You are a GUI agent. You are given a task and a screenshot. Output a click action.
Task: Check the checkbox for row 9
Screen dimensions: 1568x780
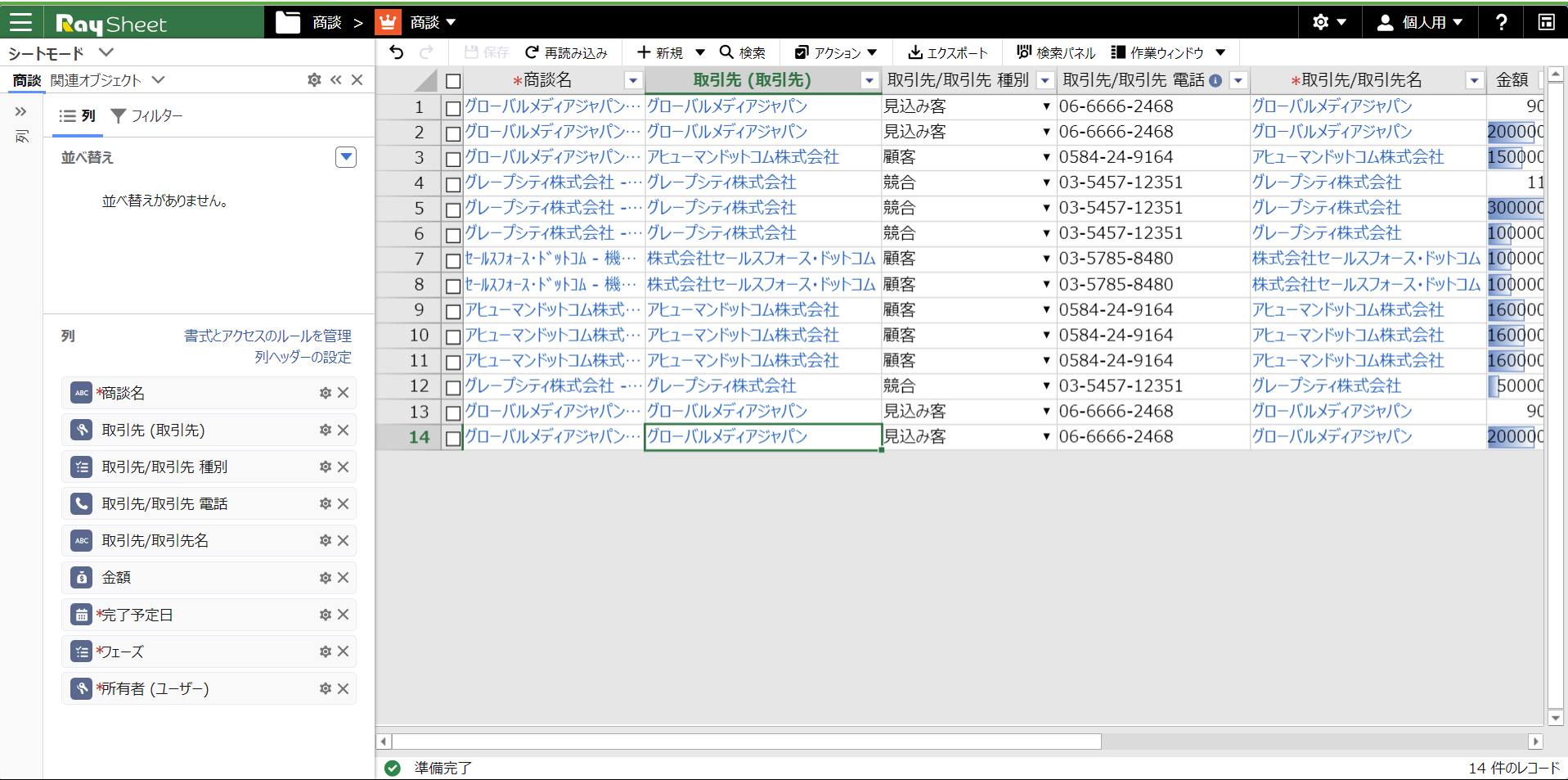453,311
